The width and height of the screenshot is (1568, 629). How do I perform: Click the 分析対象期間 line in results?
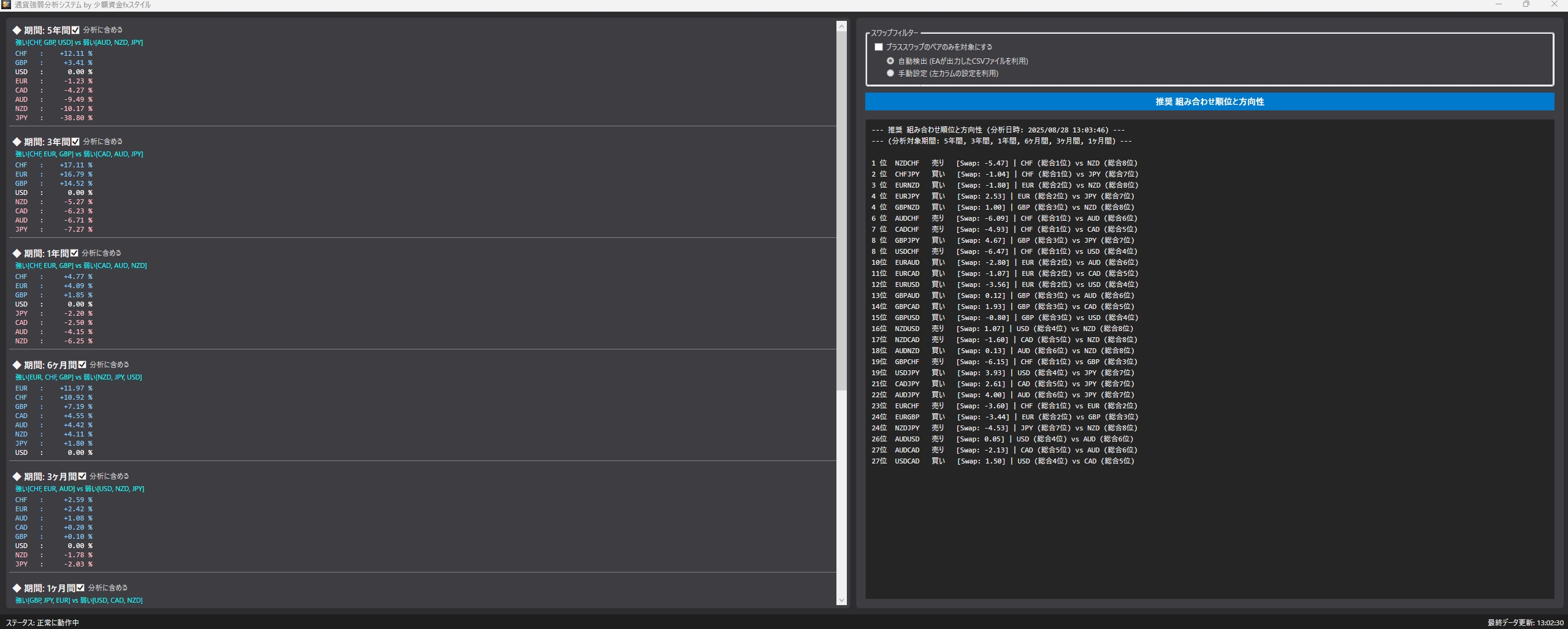(1002, 141)
